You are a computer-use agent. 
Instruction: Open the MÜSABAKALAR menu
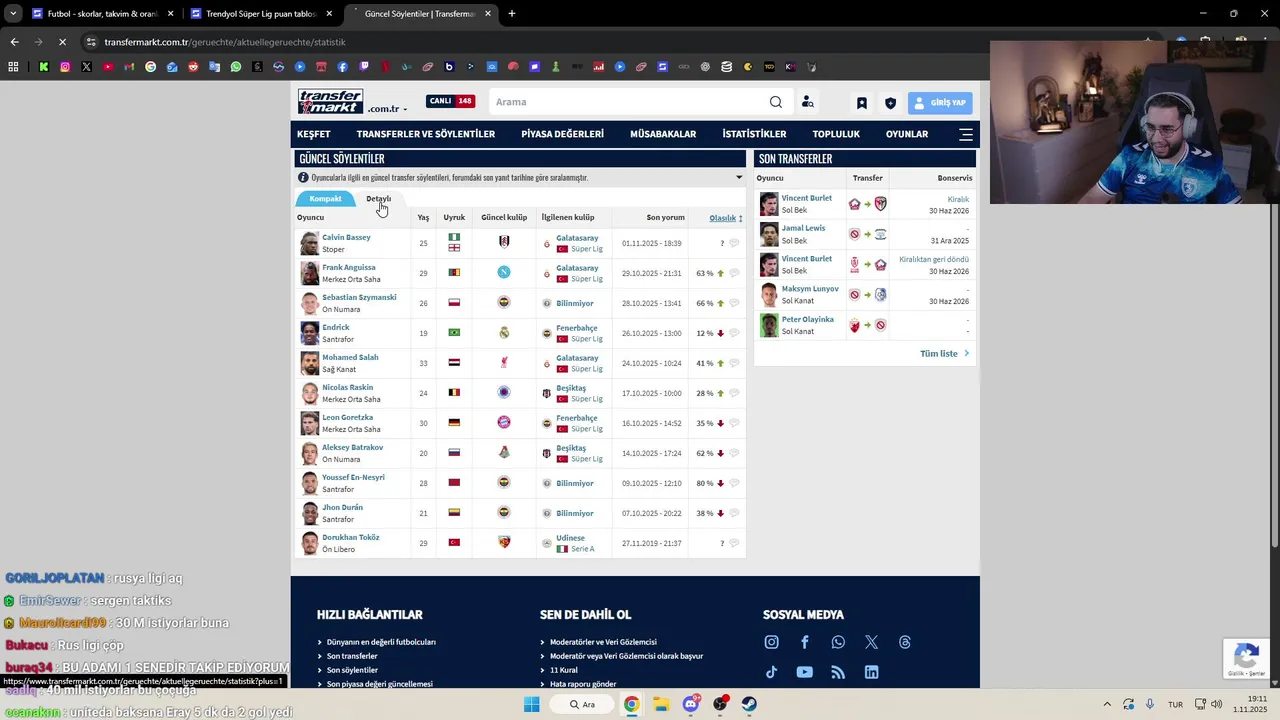tap(663, 134)
